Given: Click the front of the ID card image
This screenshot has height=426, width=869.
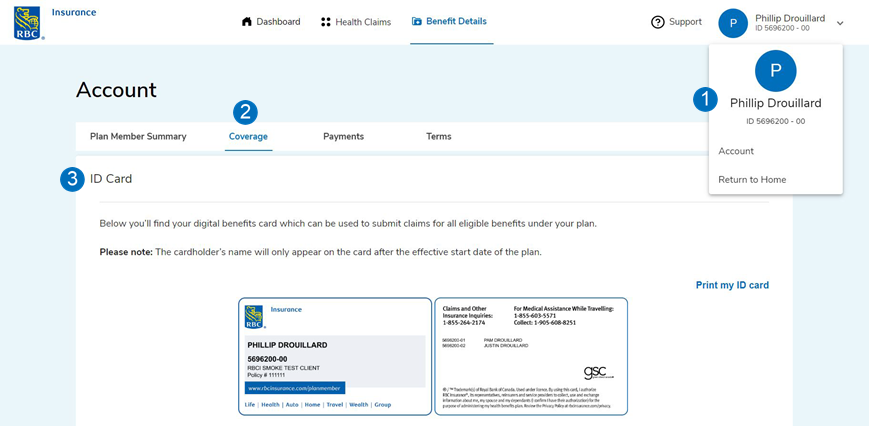Looking at the screenshot, I should [335, 356].
